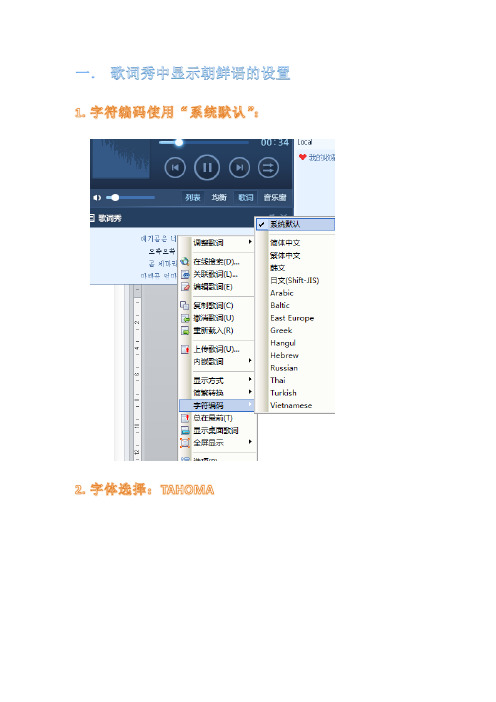Expand the 调整歌词 submenu
496x702 pixels.
pos(217,243)
